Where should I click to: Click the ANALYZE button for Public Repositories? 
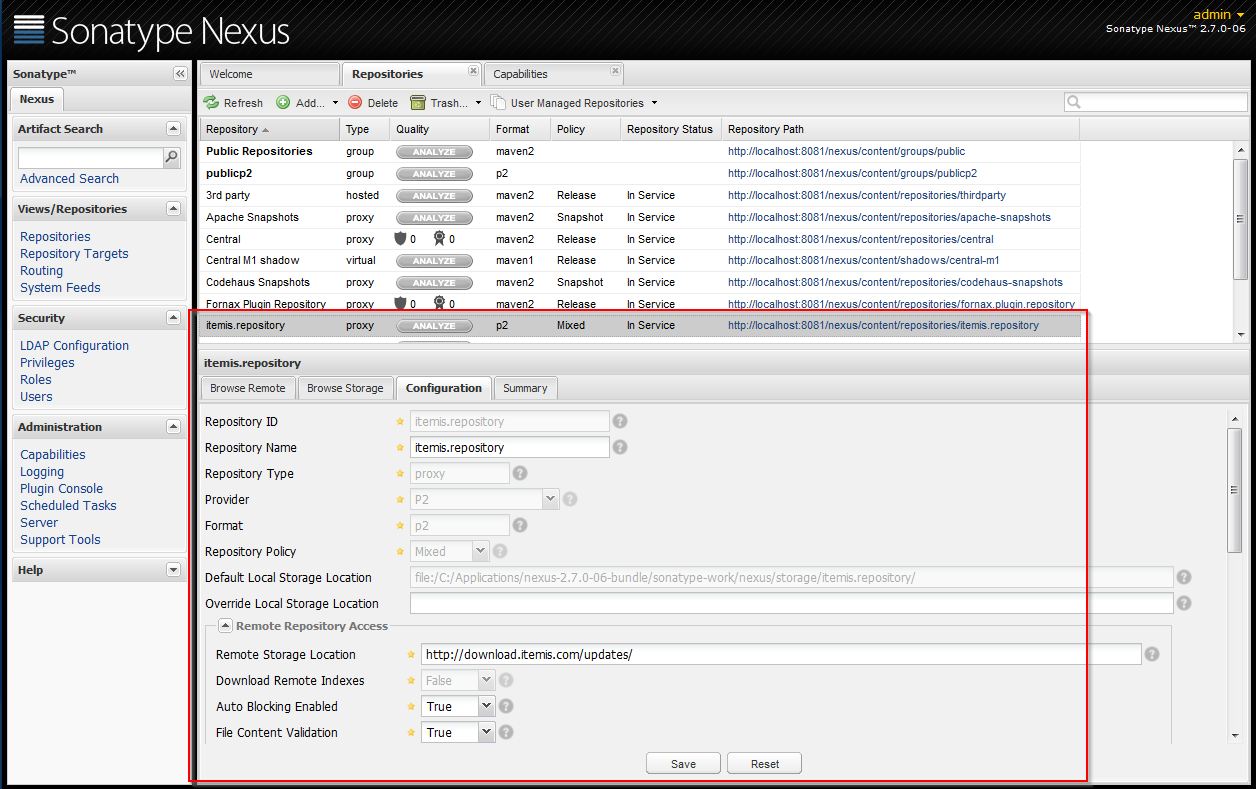434,152
